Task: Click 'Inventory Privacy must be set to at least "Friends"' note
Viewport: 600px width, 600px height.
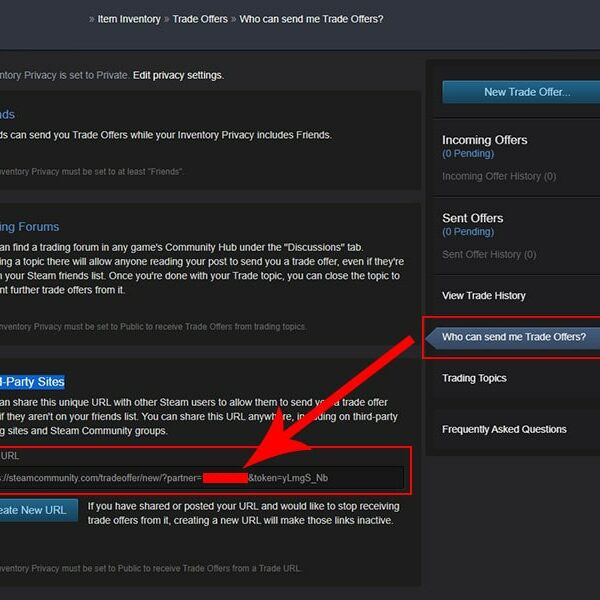Action: pos(92,172)
